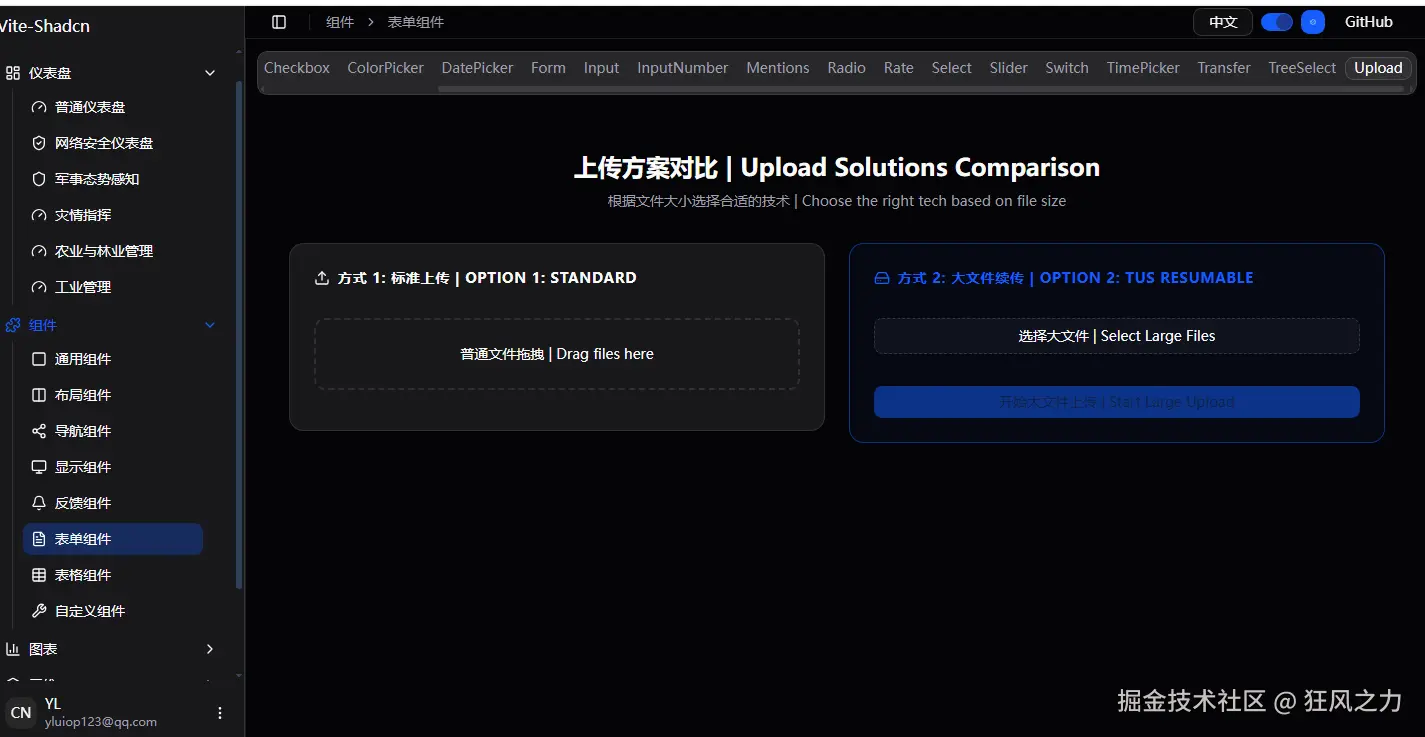Open the GitHub link in top bar
Viewport: 1425px width, 737px height.
[1367, 21]
